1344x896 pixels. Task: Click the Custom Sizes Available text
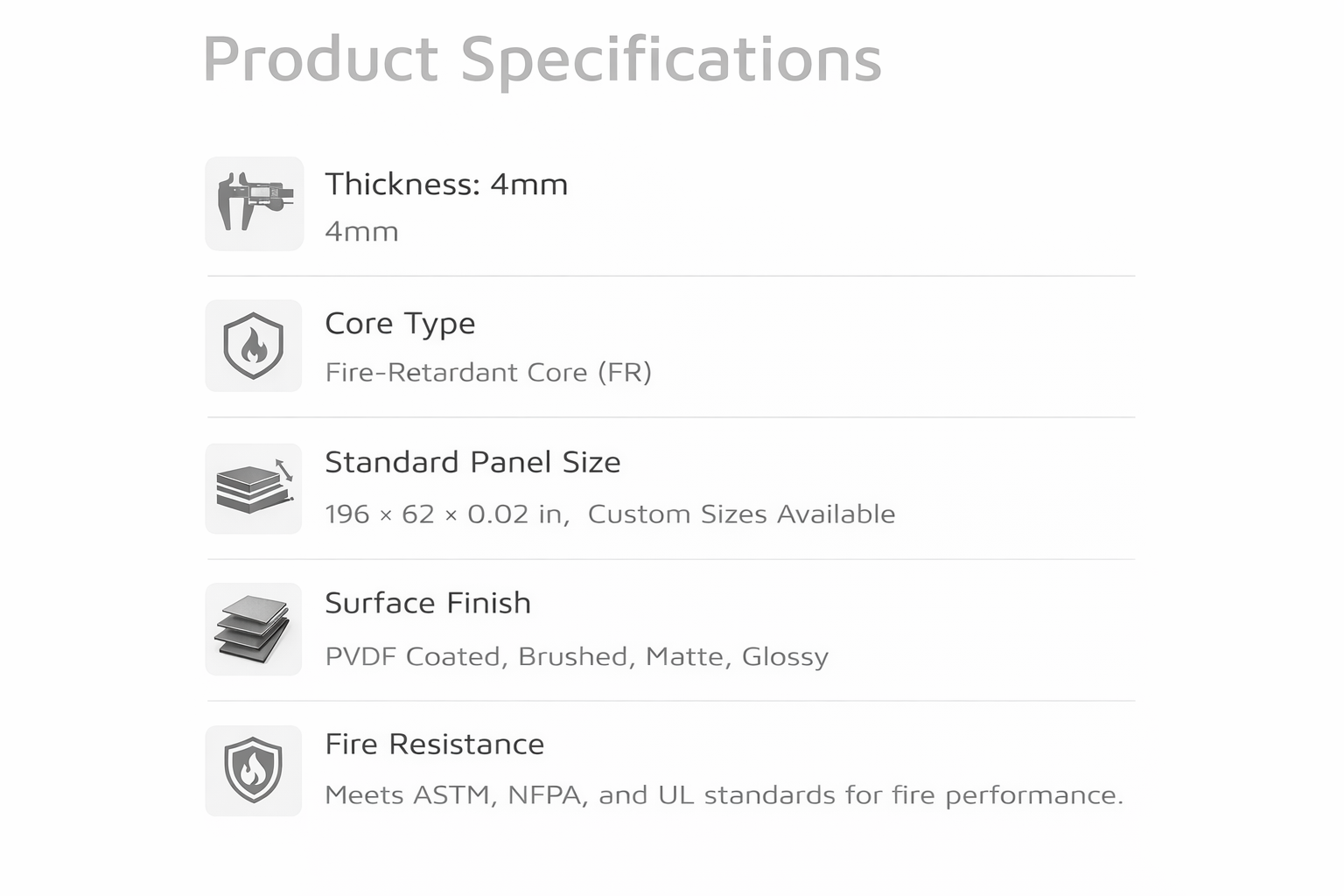click(741, 514)
